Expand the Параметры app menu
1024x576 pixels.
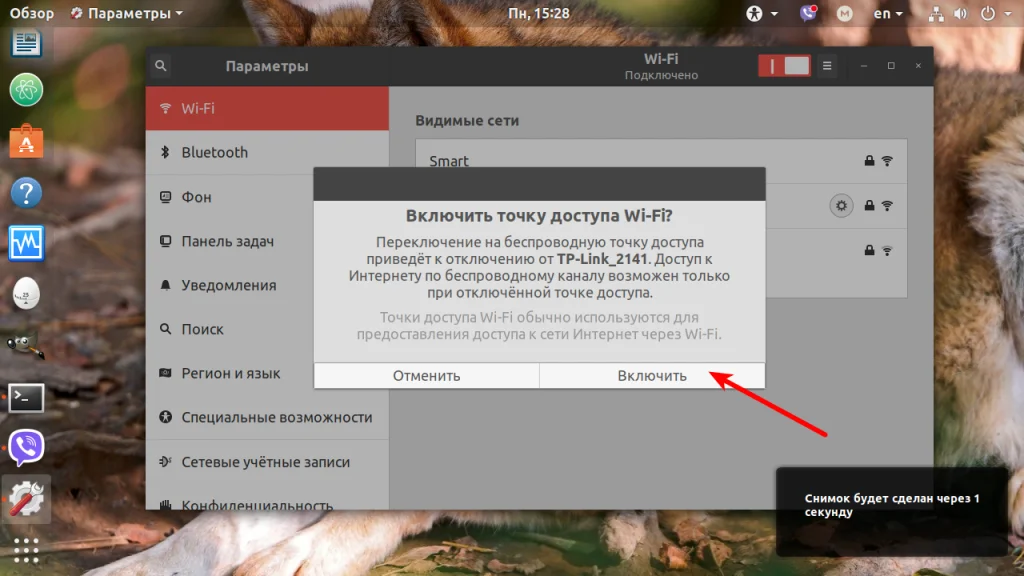[x=127, y=13]
